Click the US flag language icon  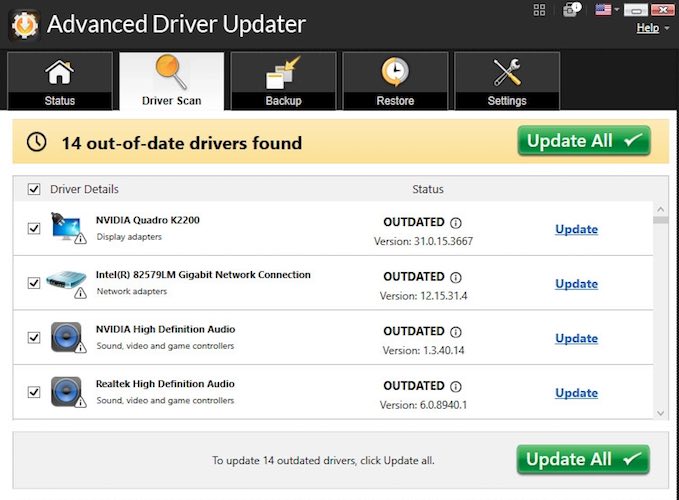[x=603, y=10]
